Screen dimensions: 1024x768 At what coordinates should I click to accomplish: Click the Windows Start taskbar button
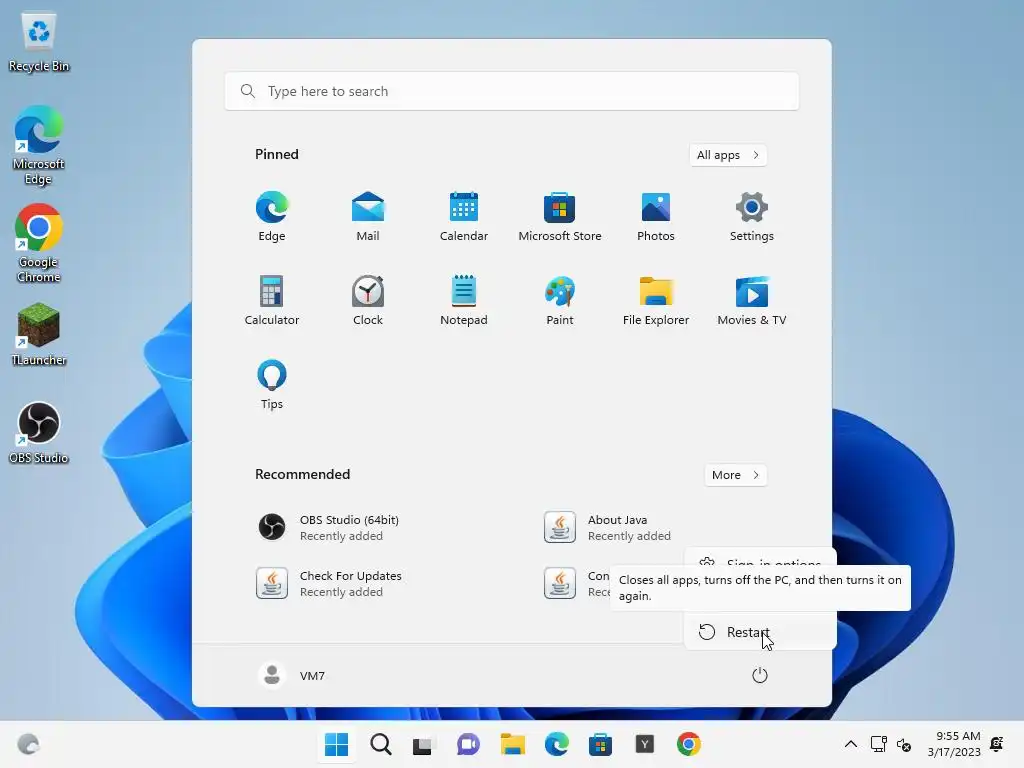tap(336, 744)
